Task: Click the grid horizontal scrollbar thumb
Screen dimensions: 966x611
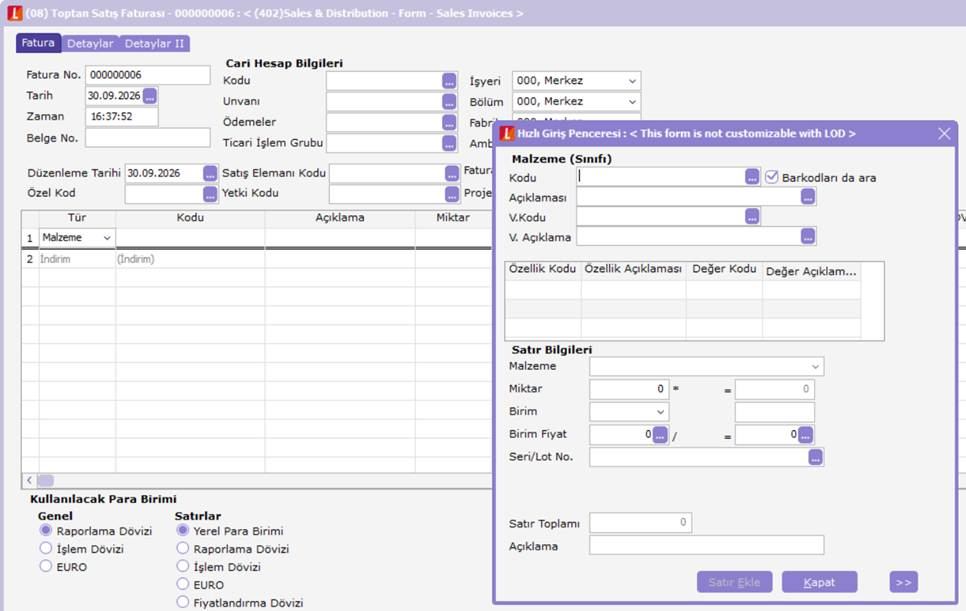Action: point(45,480)
